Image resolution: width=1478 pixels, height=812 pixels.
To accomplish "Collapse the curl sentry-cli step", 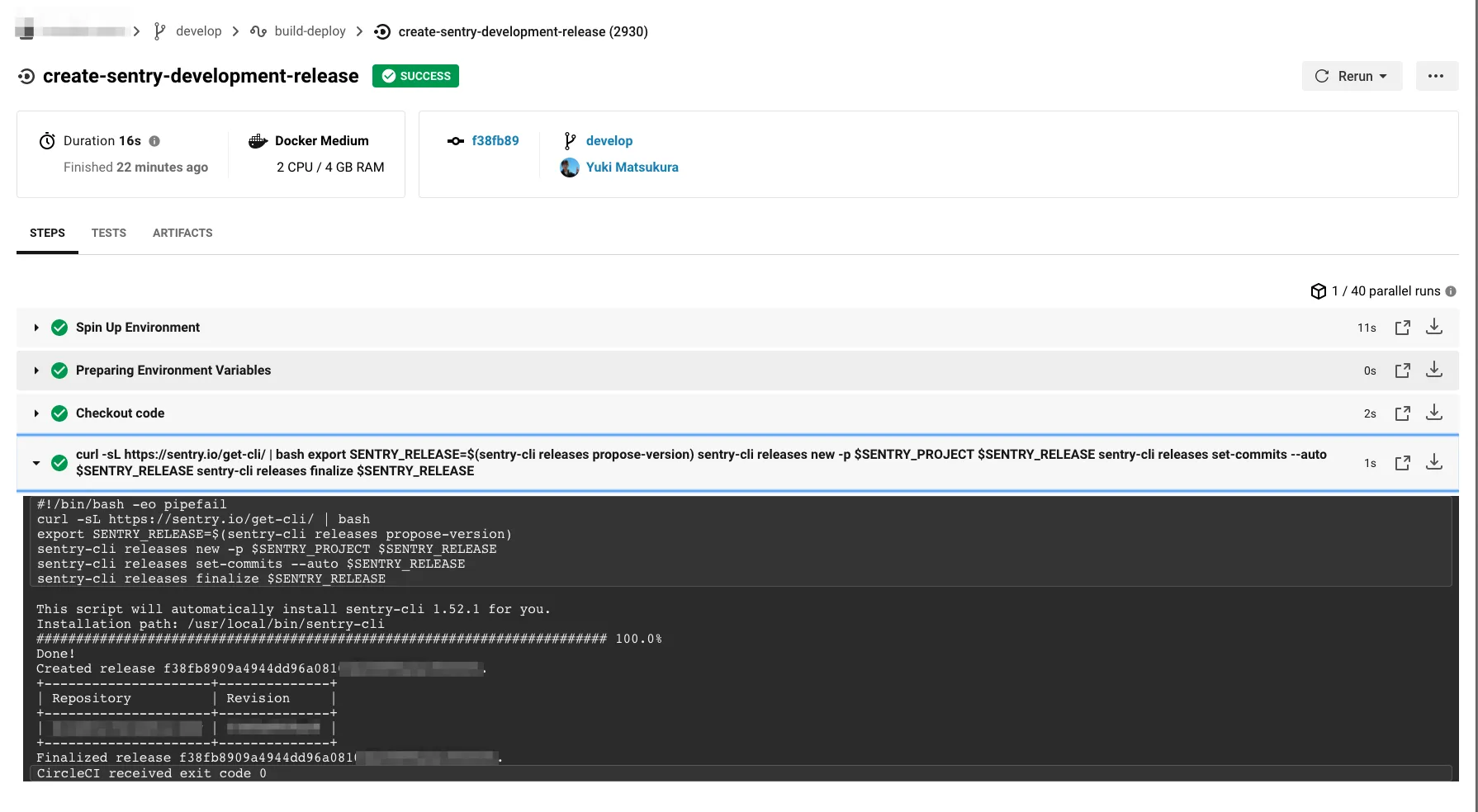I will [36, 463].
